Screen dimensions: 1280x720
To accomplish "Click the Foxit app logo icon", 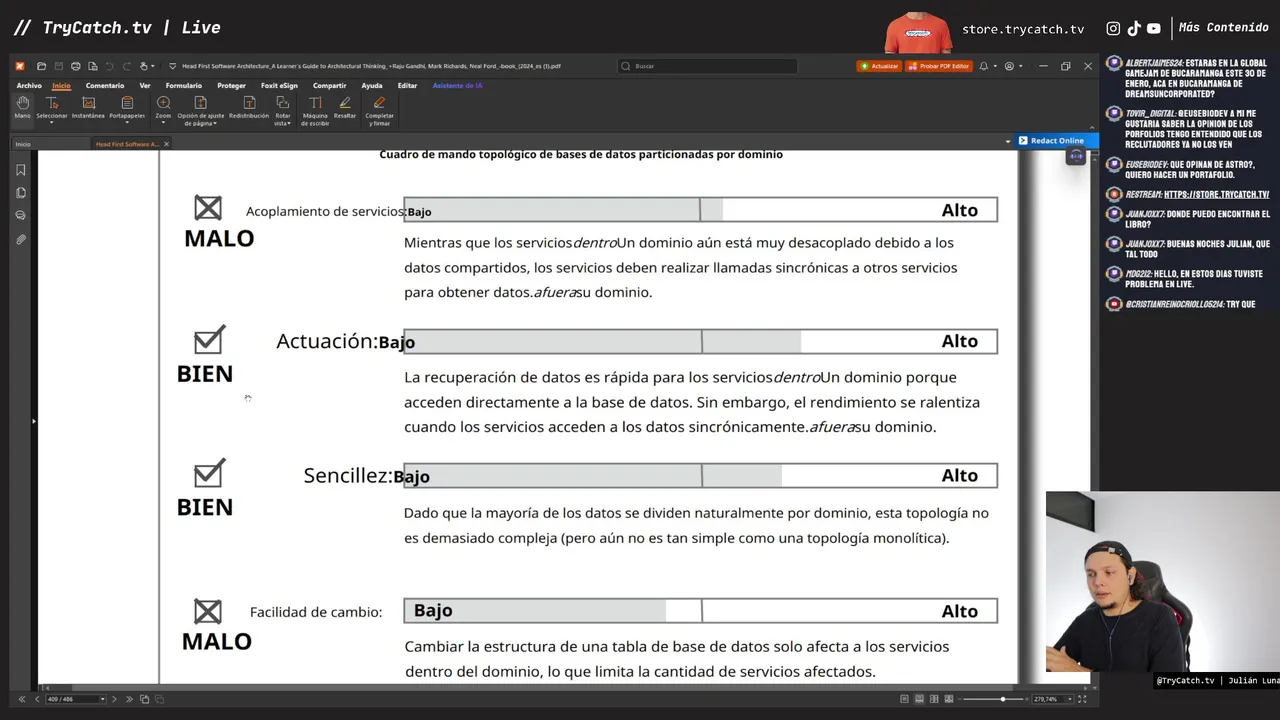I will (x=20, y=66).
